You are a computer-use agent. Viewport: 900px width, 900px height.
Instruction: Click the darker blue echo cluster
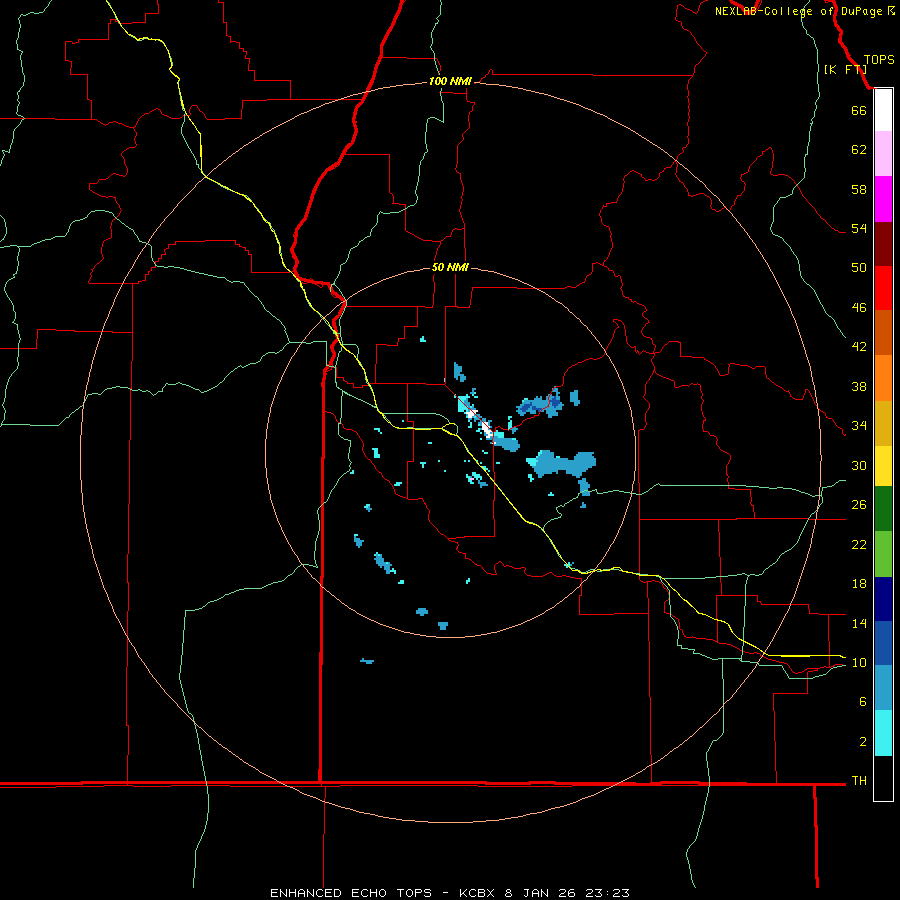pos(541,405)
